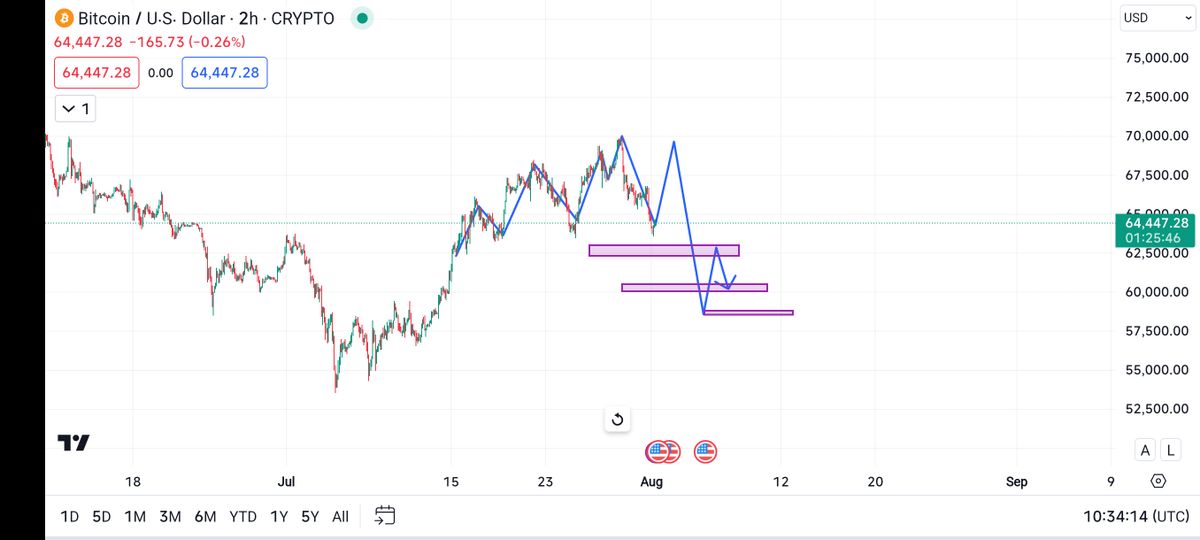Open the USD currency dropdown
This screenshot has width=1200, height=540.
1148,18
